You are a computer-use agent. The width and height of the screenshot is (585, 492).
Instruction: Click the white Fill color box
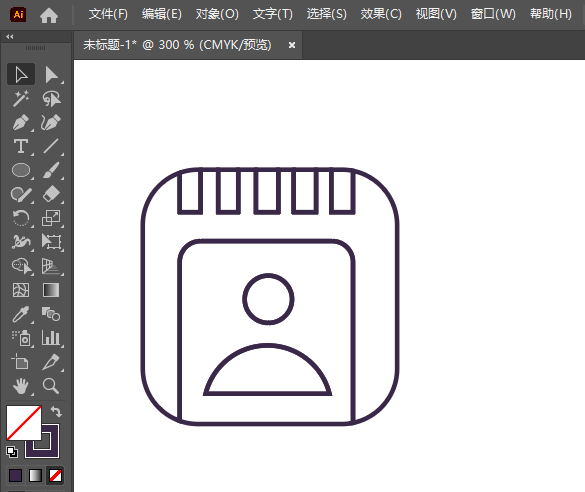(x=24, y=423)
